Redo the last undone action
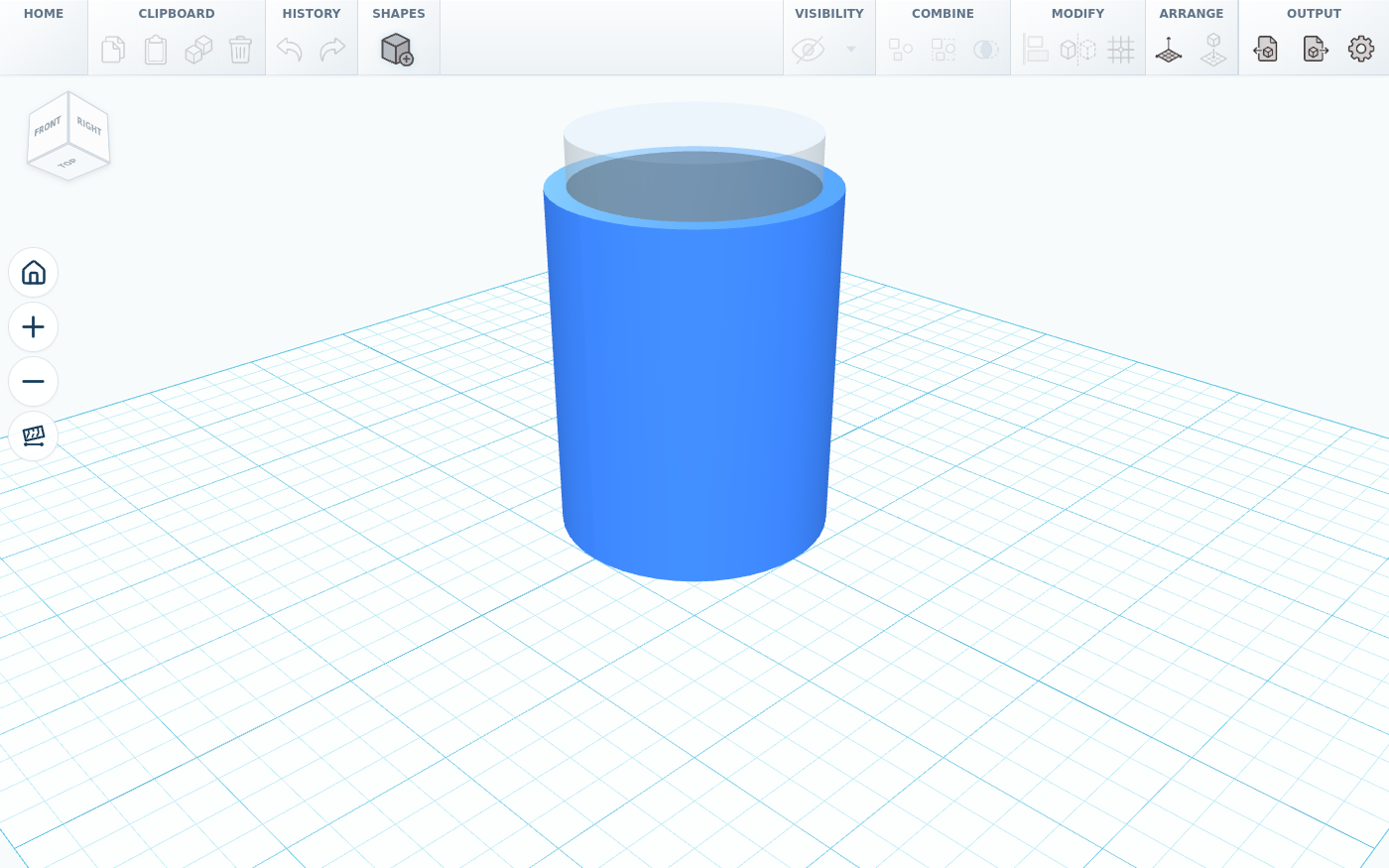 pyautogui.click(x=332, y=50)
